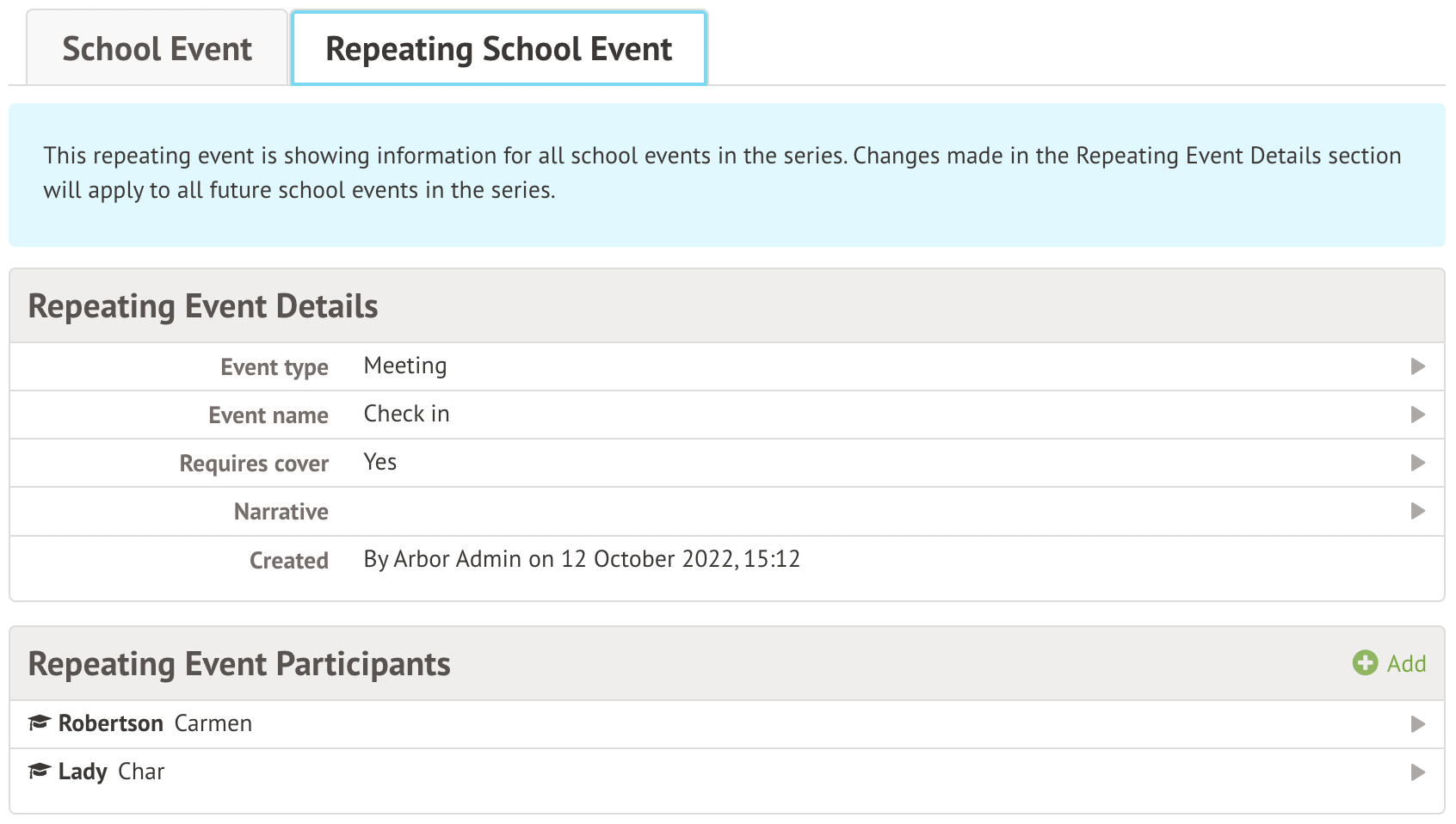Viewport: 1456px width, 824px height.
Task: Switch to the School Event tab
Action: tap(157, 49)
